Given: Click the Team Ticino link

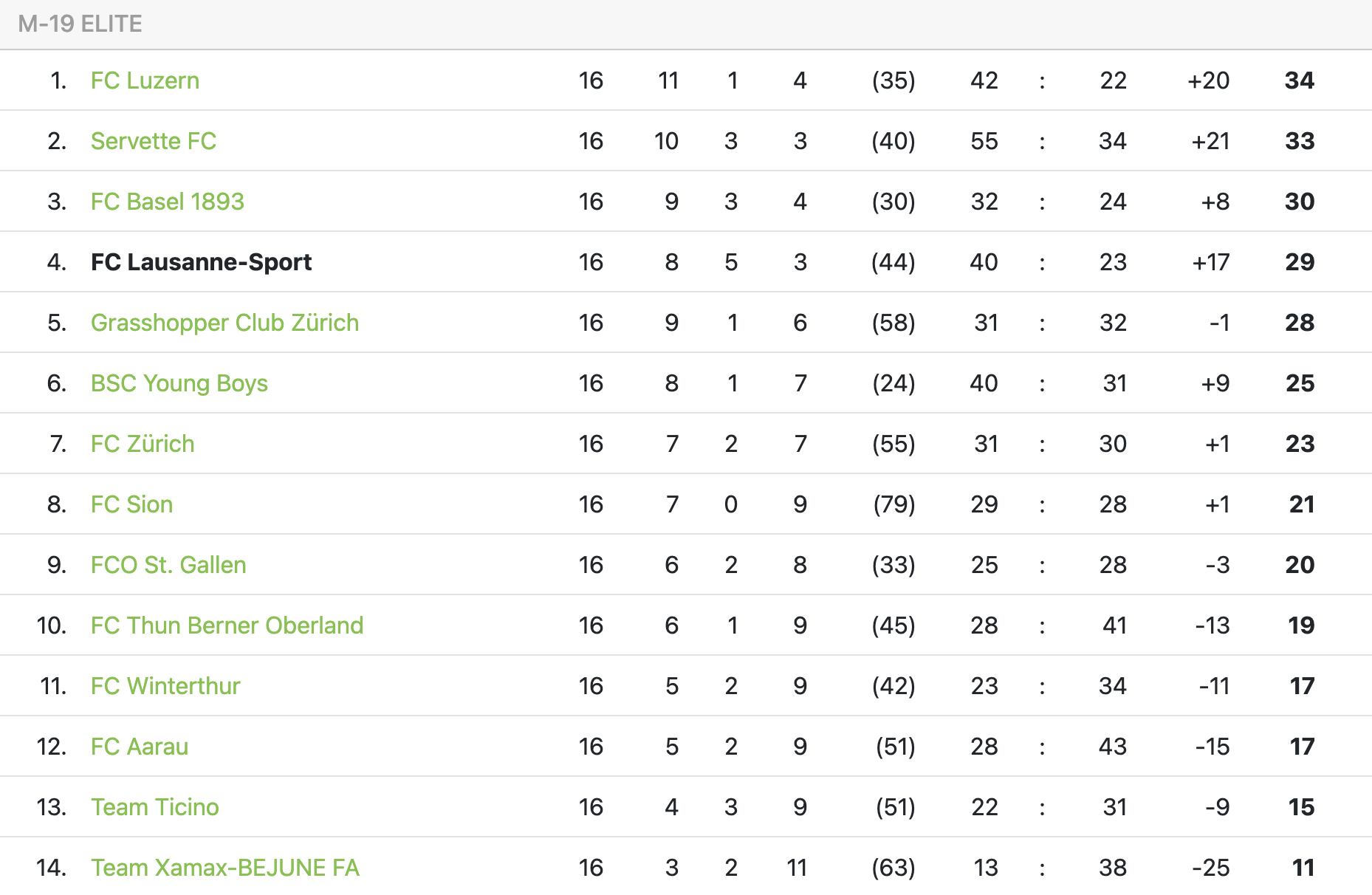Looking at the screenshot, I should (x=154, y=807).
